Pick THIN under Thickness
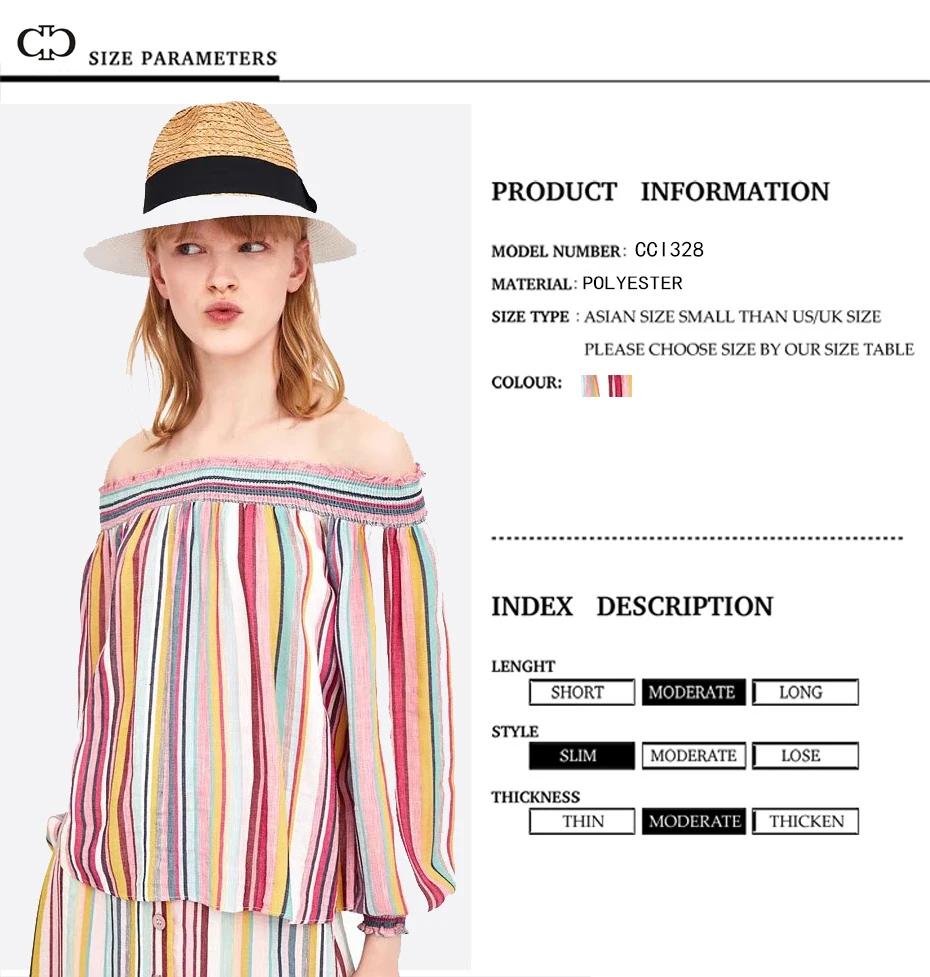The image size is (930, 977). coord(582,821)
